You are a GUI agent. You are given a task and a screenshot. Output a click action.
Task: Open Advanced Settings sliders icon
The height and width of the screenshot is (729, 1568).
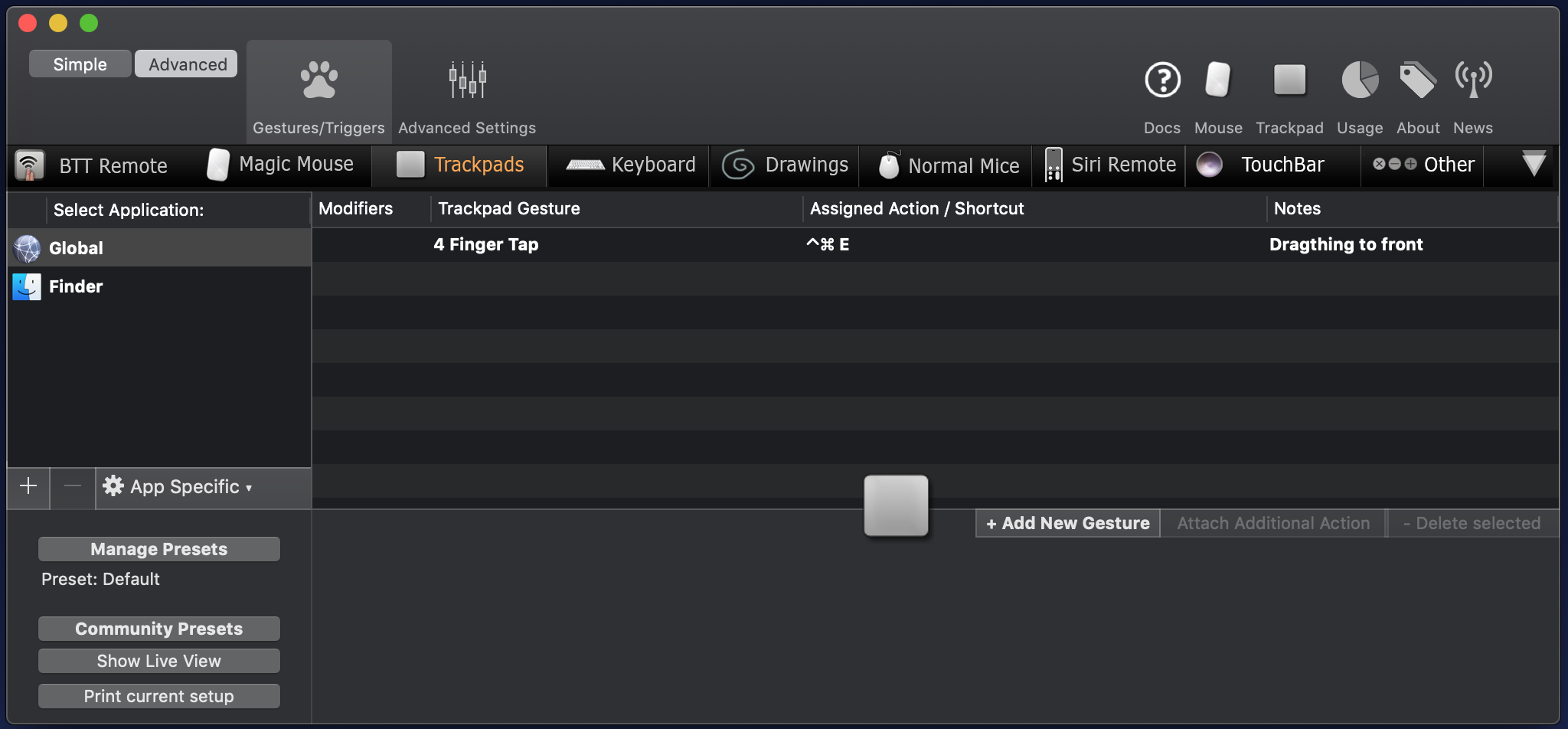tap(467, 80)
